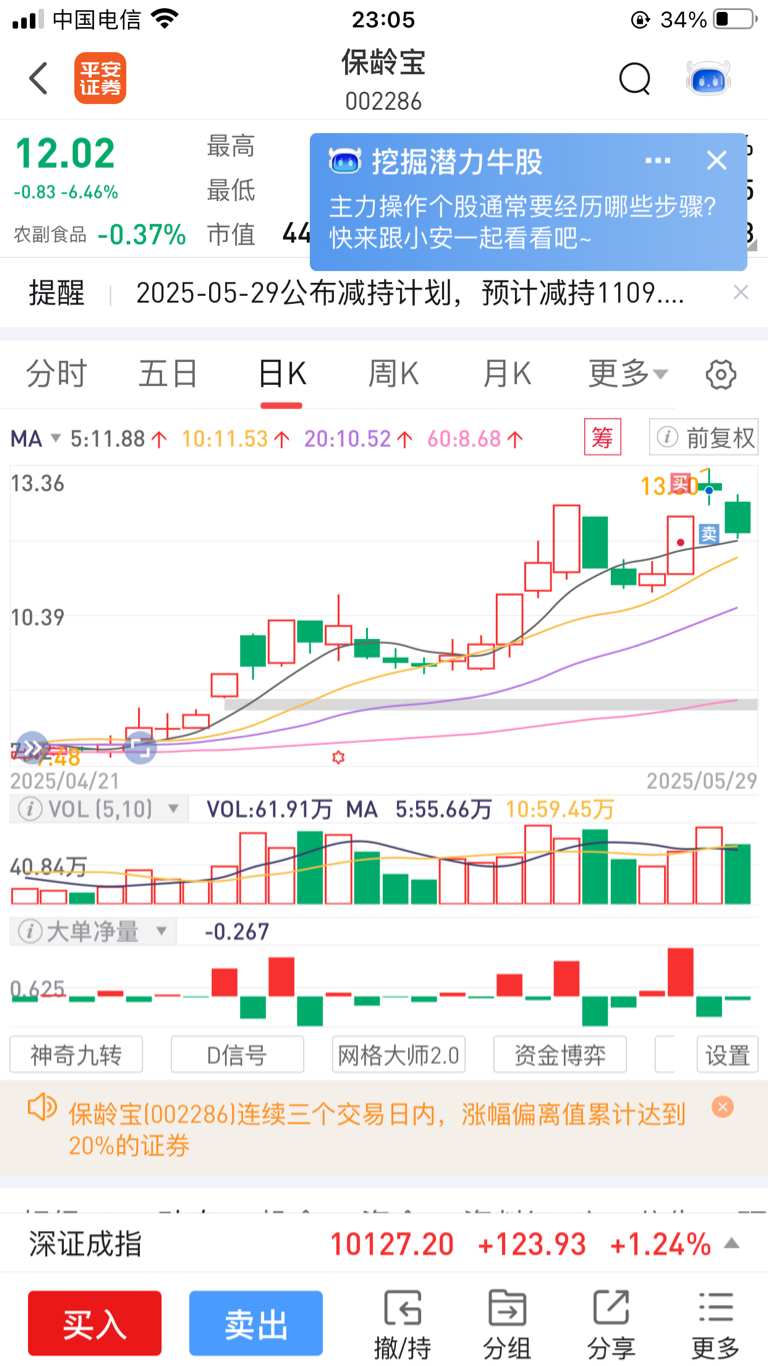The image size is (768, 1366).
Task: Open the 分组 grouping icon
Action: click(x=507, y=1324)
